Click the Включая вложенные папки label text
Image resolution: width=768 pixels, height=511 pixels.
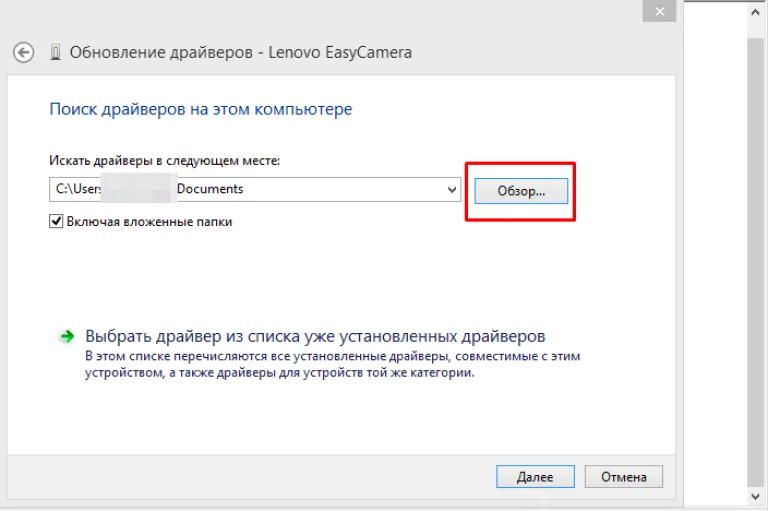pos(149,222)
